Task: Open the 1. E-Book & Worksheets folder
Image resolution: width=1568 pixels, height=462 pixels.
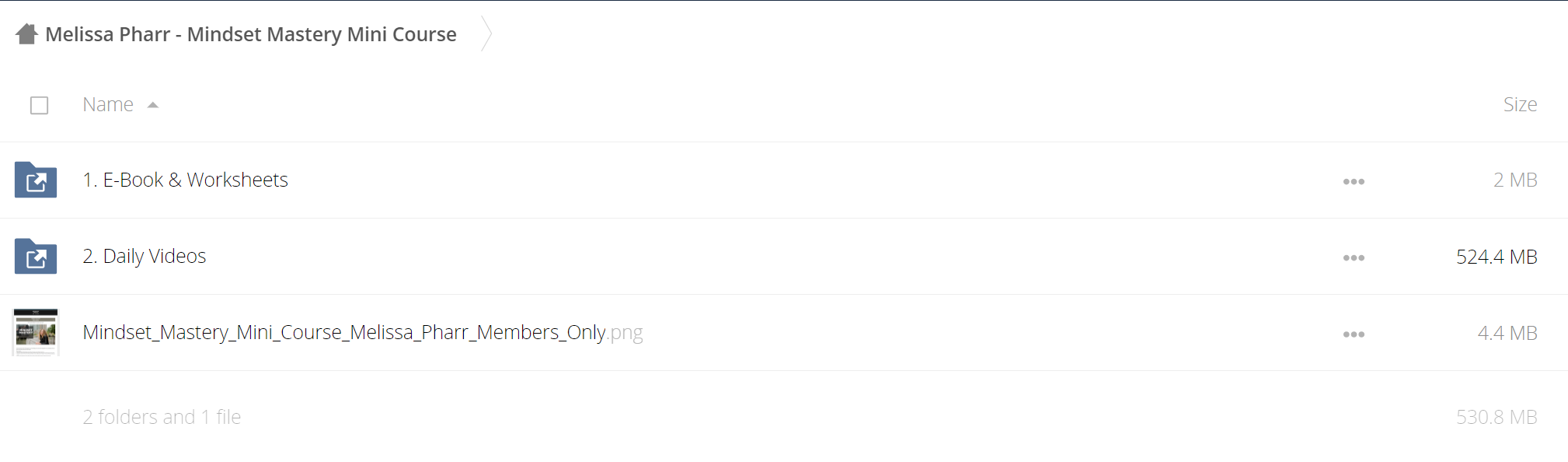Action: click(185, 180)
